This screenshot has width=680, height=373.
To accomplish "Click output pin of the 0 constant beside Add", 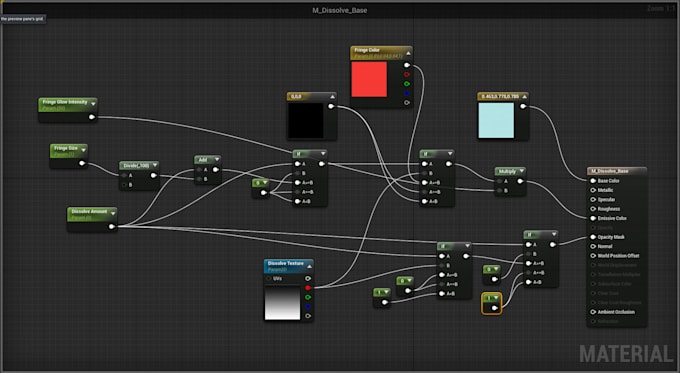I will click(263, 192).
